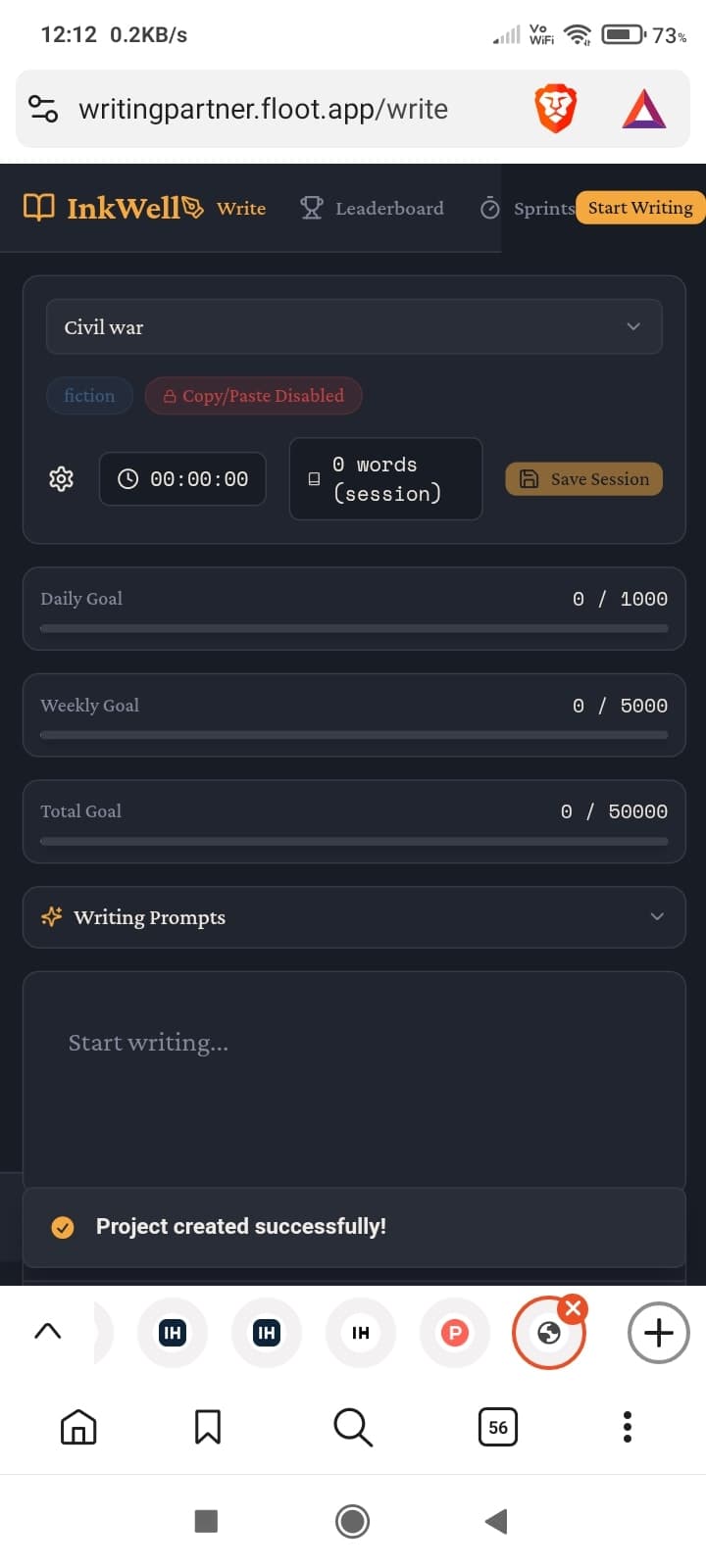
Task: Click the word count book icon
Action: (314, 479)
